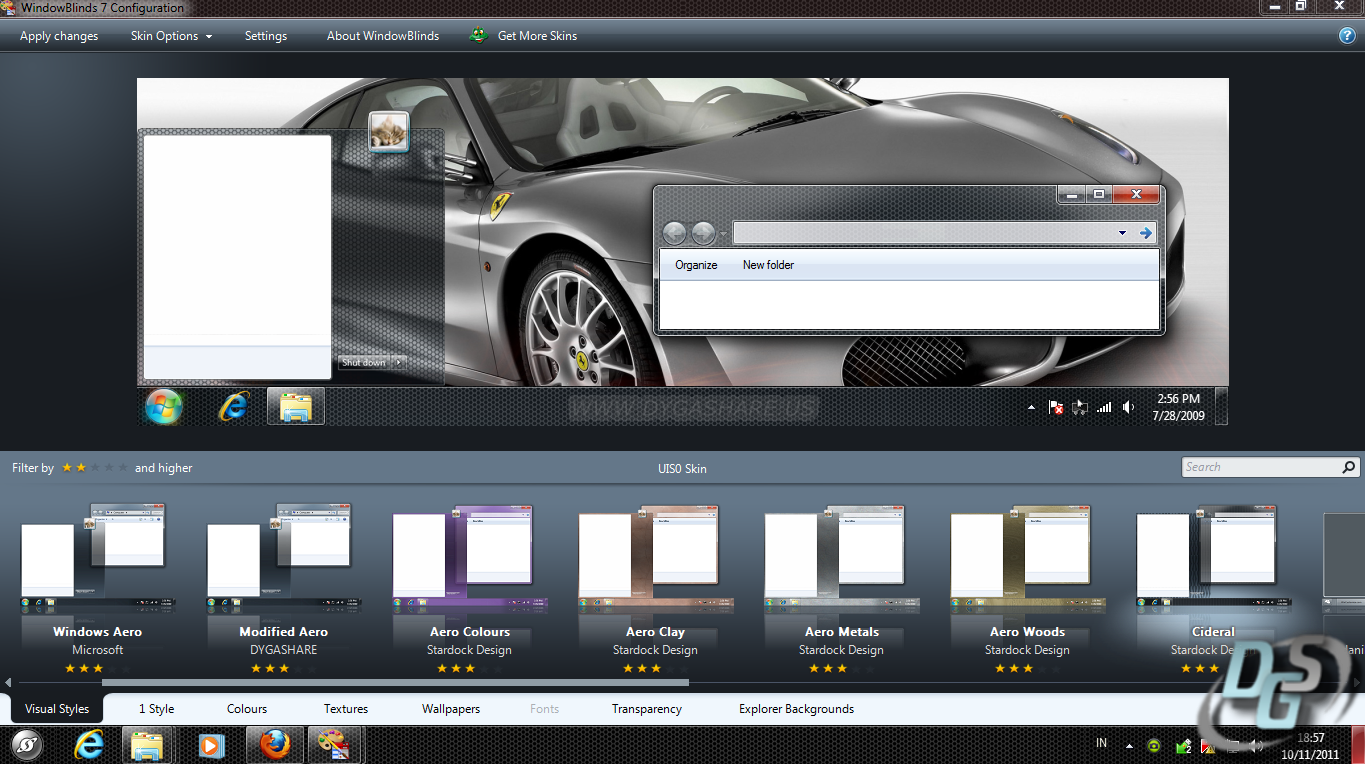Open Windows Explorer from the taskbar

147,745
